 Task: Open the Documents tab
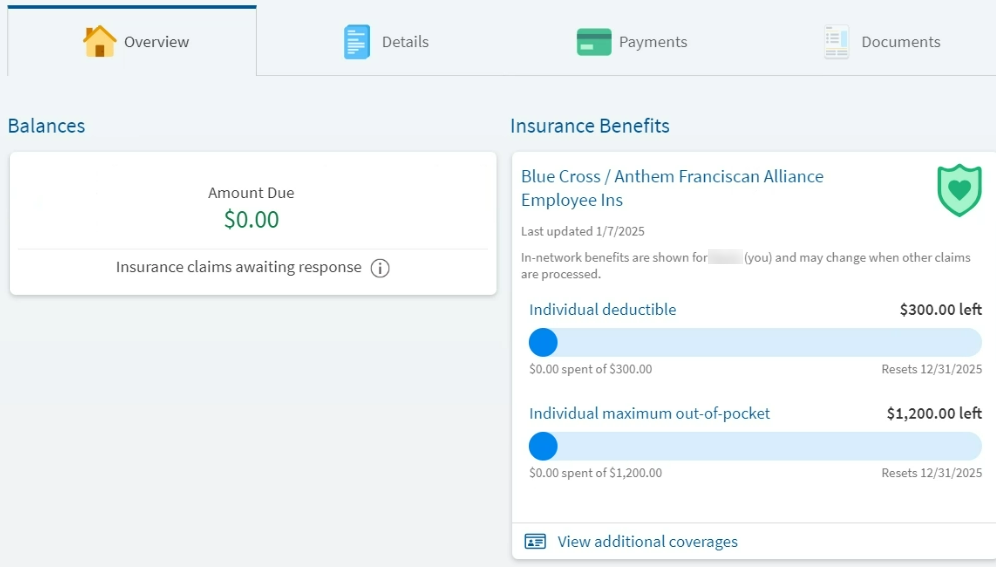click(x=882, y=42)
